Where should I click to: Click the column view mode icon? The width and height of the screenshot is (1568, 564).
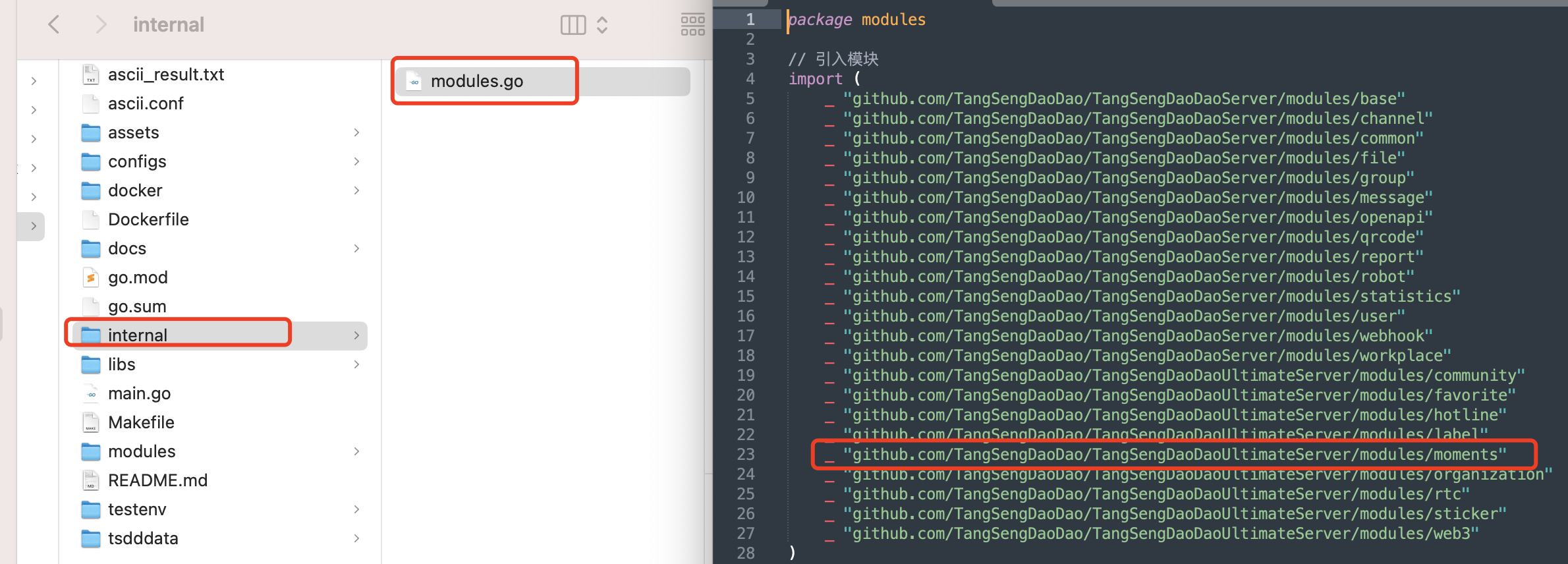point(573,25)
